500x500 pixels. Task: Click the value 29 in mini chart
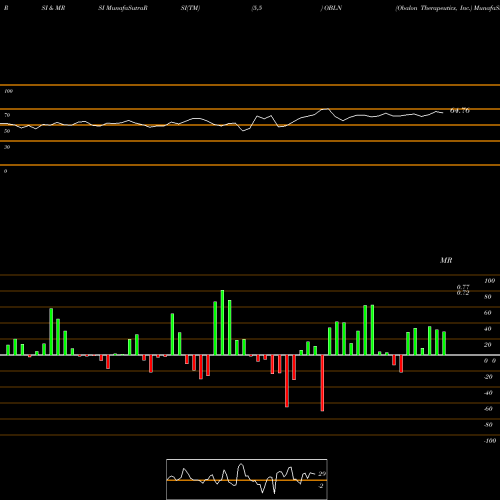click(x=322, y=474)
